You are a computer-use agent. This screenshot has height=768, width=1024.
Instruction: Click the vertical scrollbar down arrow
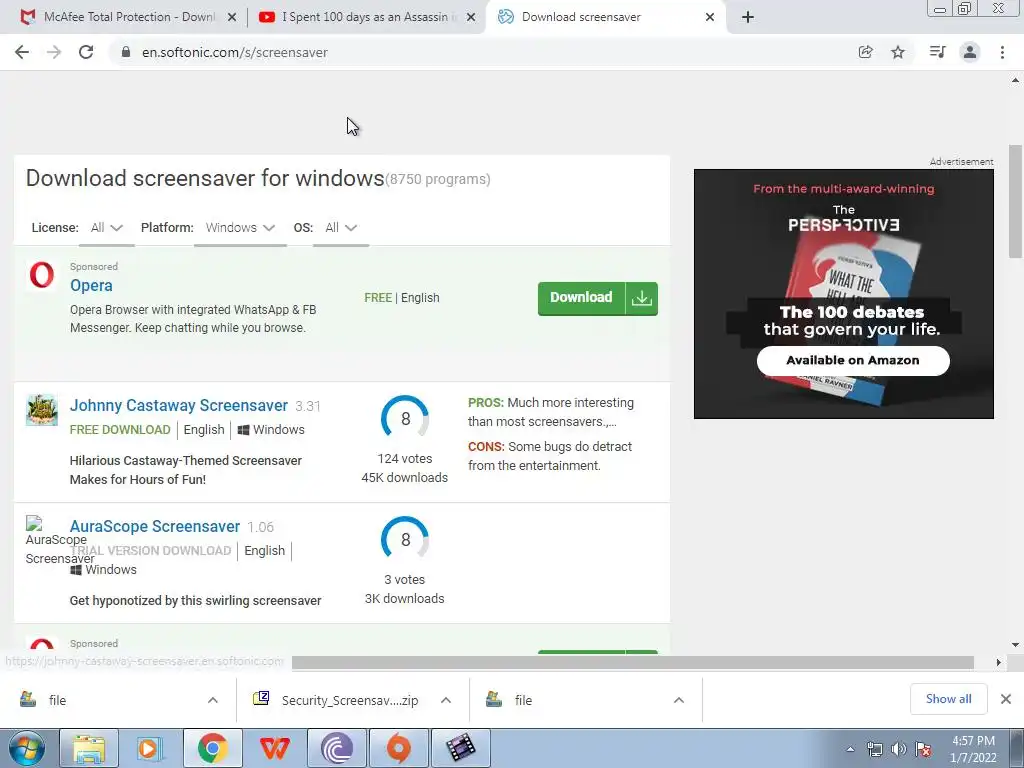pos(1015,645)
